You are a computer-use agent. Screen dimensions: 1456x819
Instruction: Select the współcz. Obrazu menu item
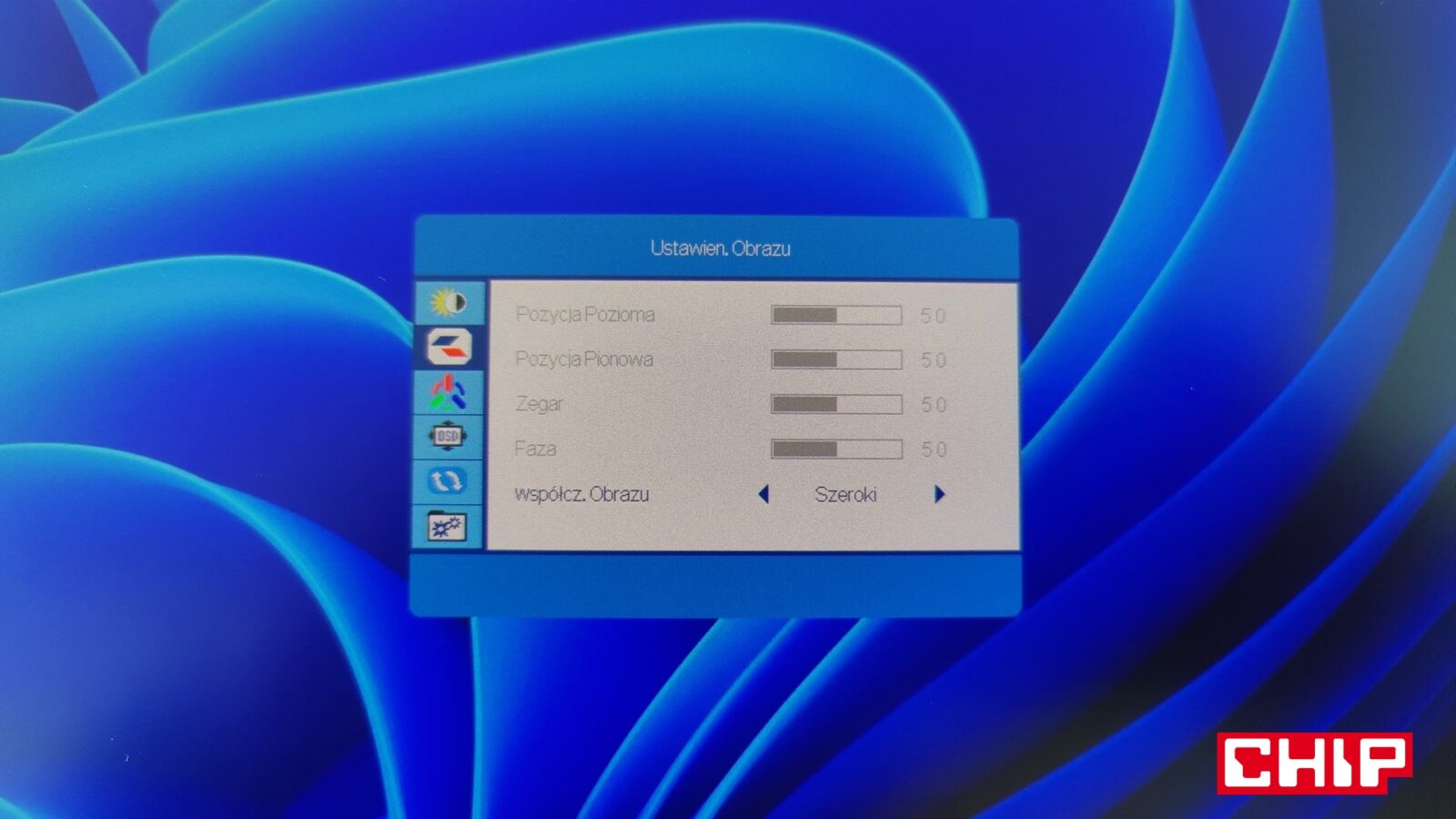(x=581, y=495)
